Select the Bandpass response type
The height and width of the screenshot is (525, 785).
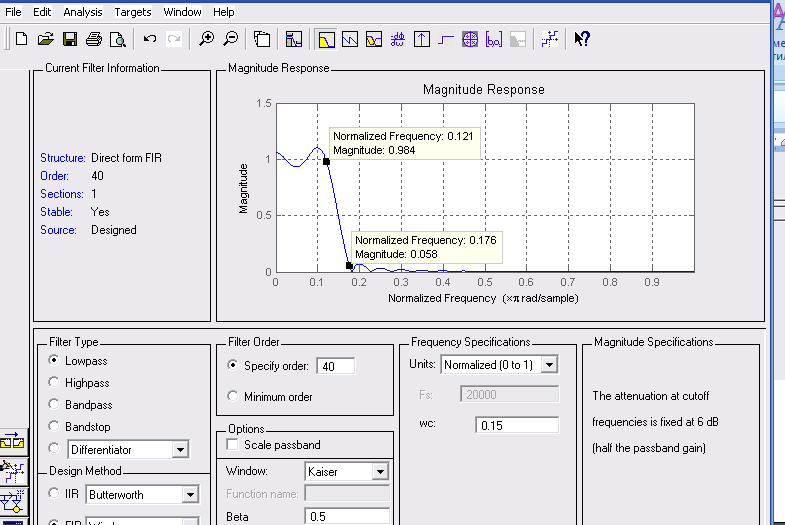point(54,405)
